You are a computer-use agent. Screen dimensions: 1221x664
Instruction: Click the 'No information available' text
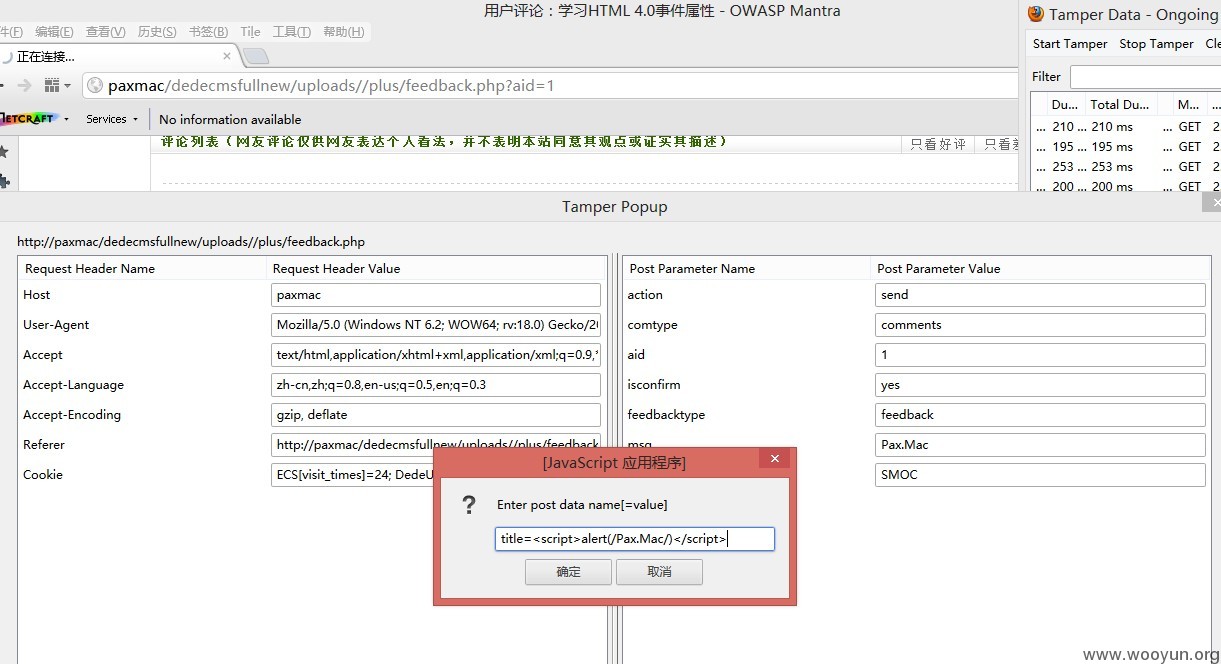pos(230,119)
